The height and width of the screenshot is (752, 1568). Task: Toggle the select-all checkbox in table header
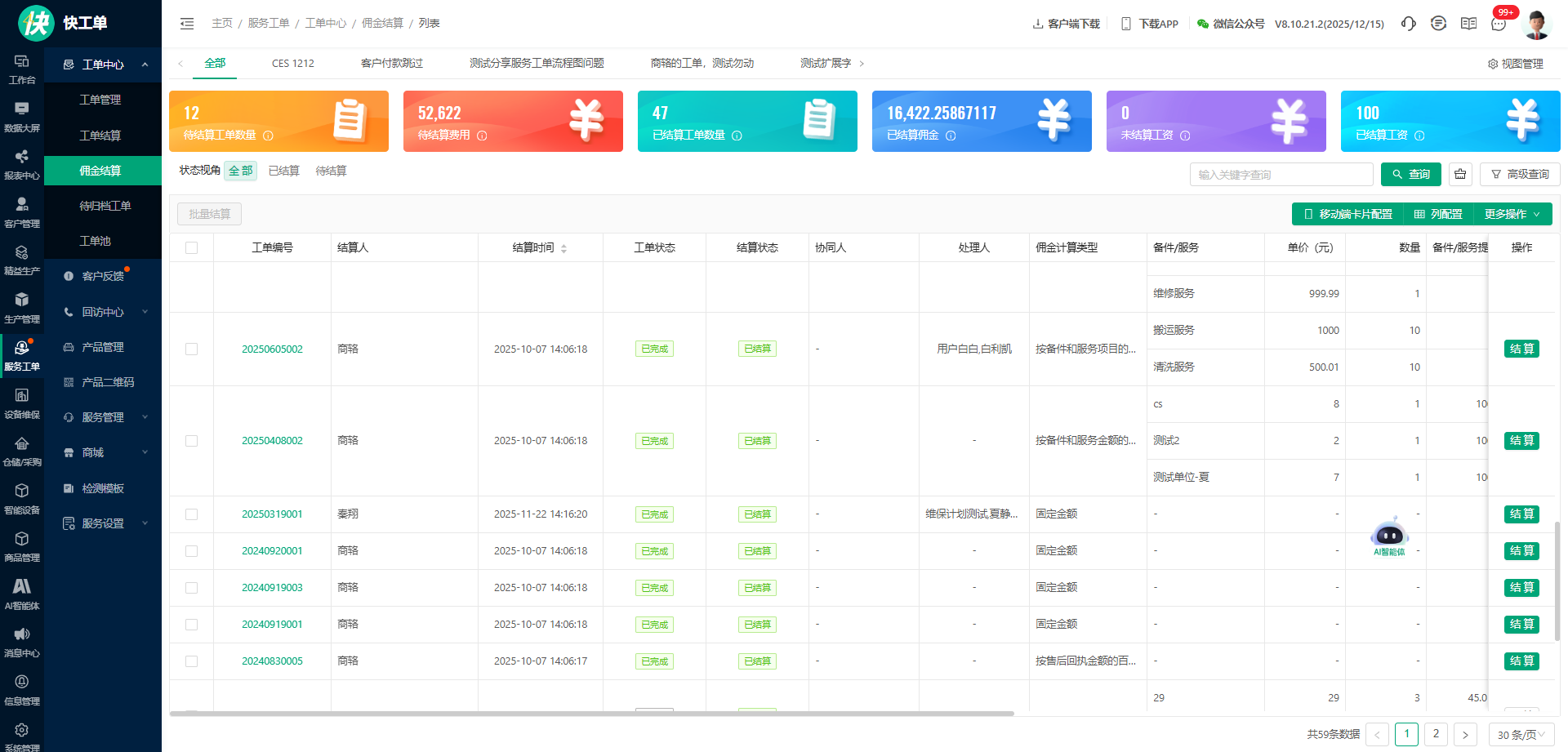pyautogui.click(x=192, y=247)
